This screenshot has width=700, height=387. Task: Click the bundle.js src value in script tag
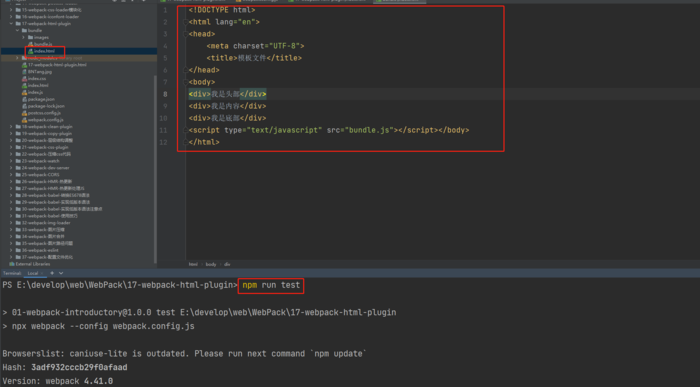coord(368,130)
